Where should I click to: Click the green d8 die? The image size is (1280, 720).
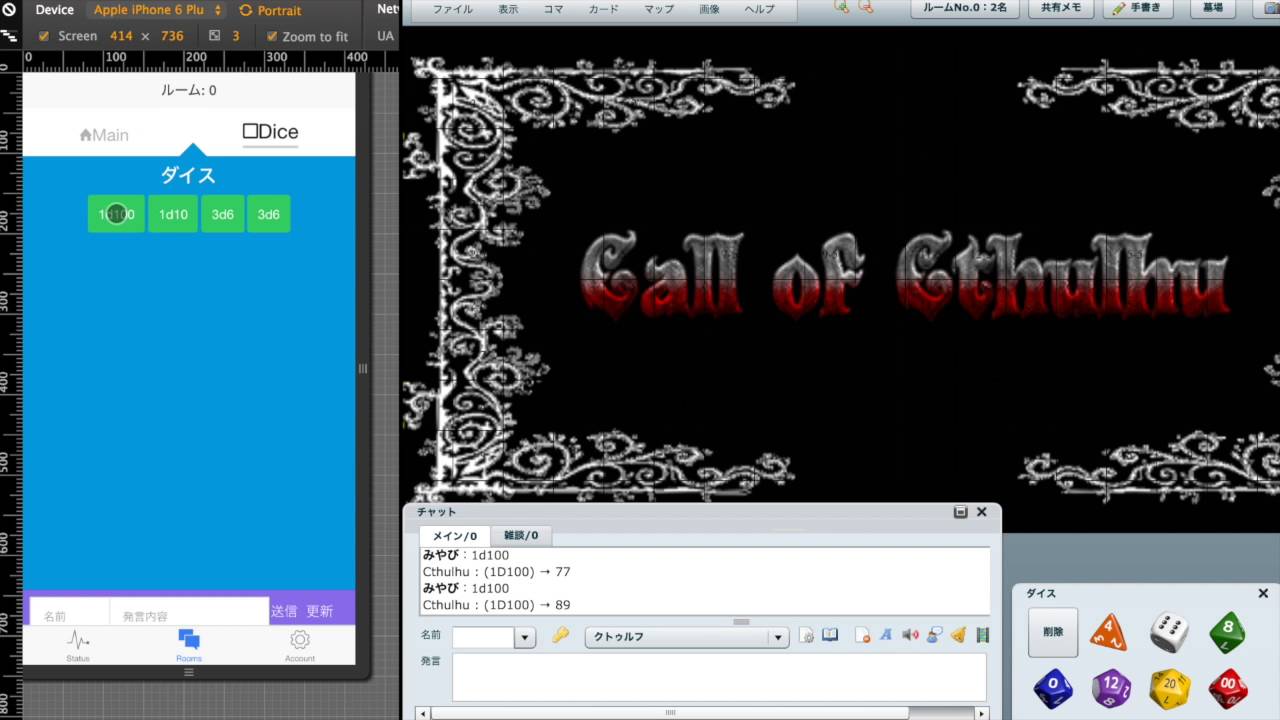[x=1227, y=632]
